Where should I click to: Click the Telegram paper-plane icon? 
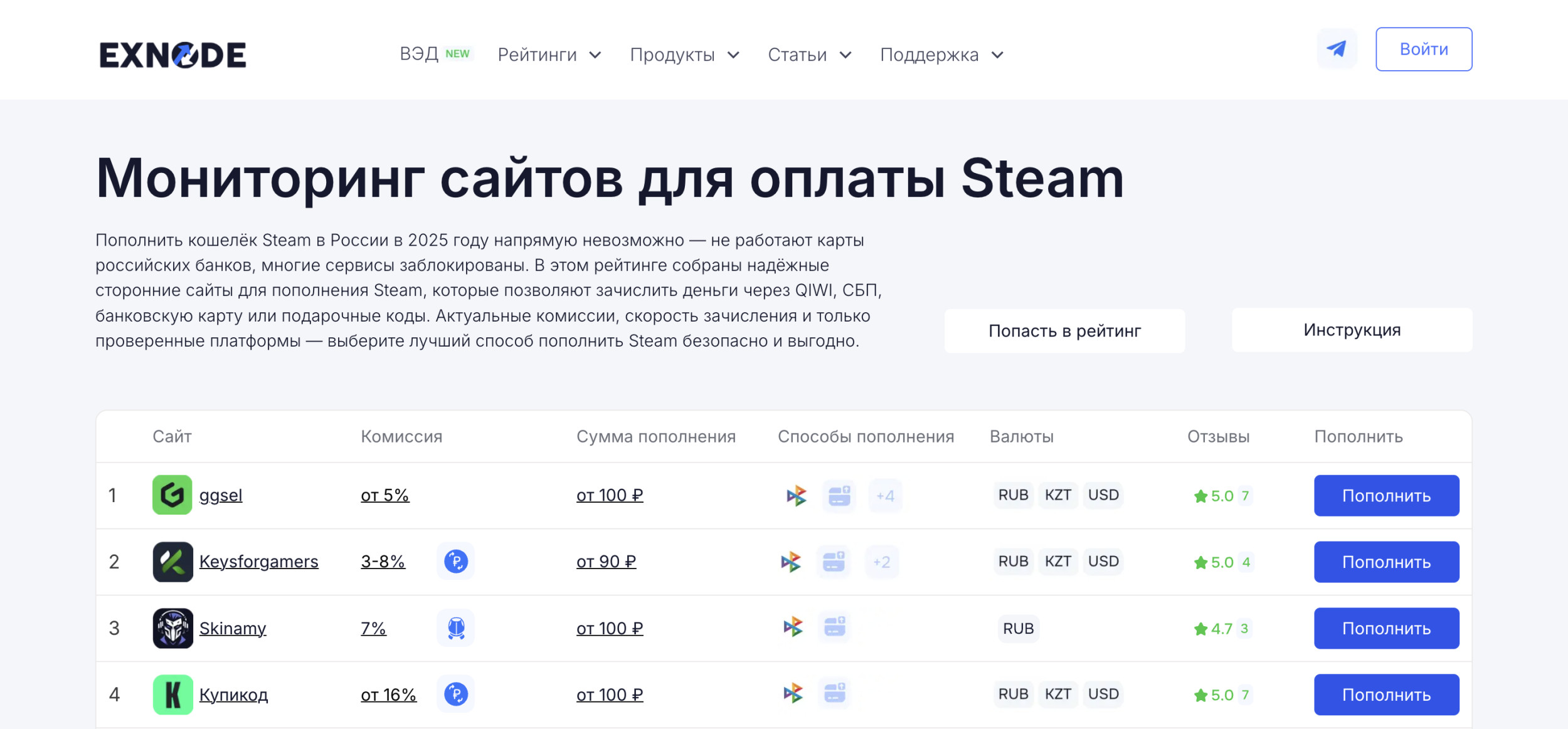coord(1337,49)
